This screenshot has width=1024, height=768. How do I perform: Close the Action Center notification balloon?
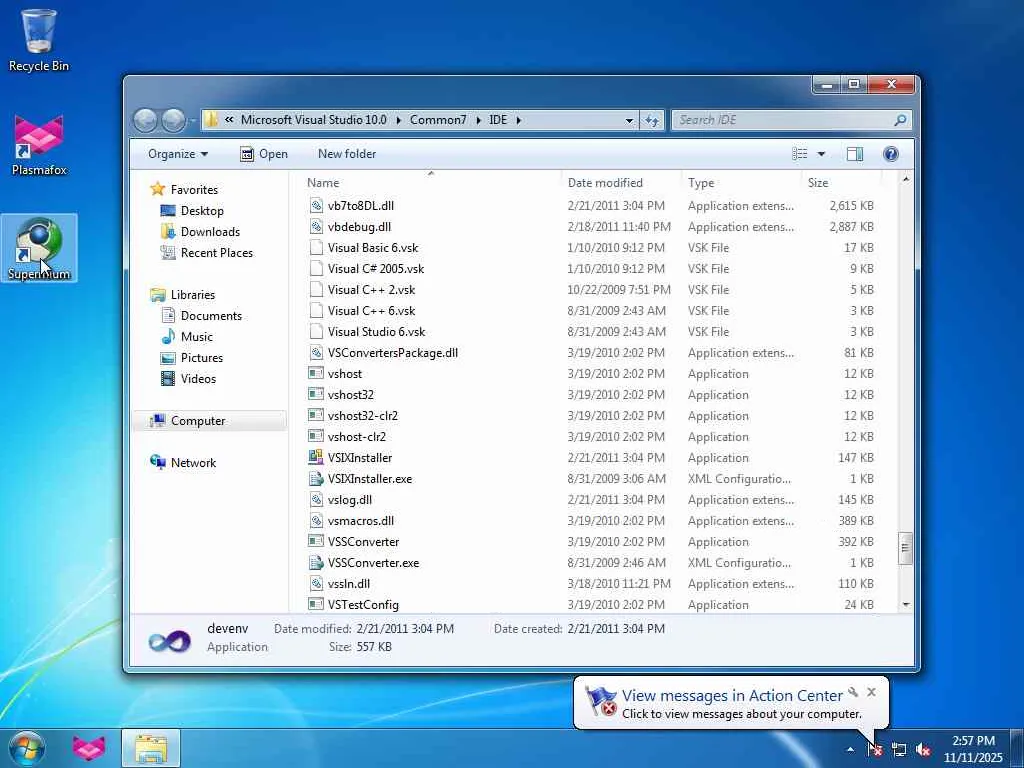click(x=871, y=692)
